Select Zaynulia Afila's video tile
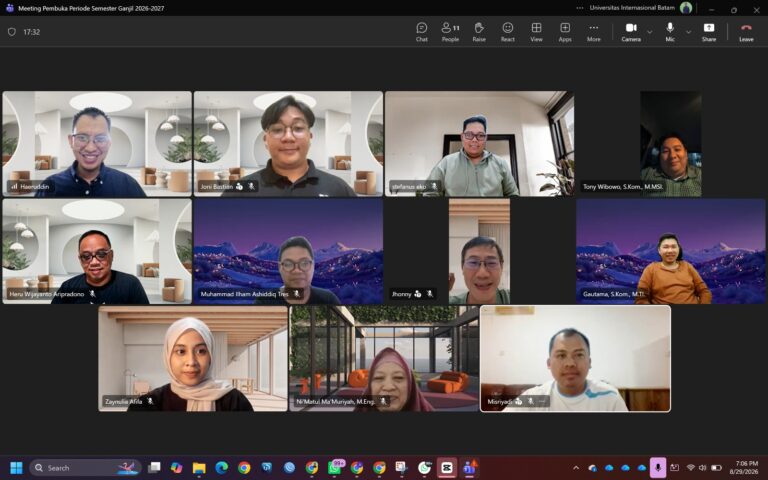 [192, 359]
